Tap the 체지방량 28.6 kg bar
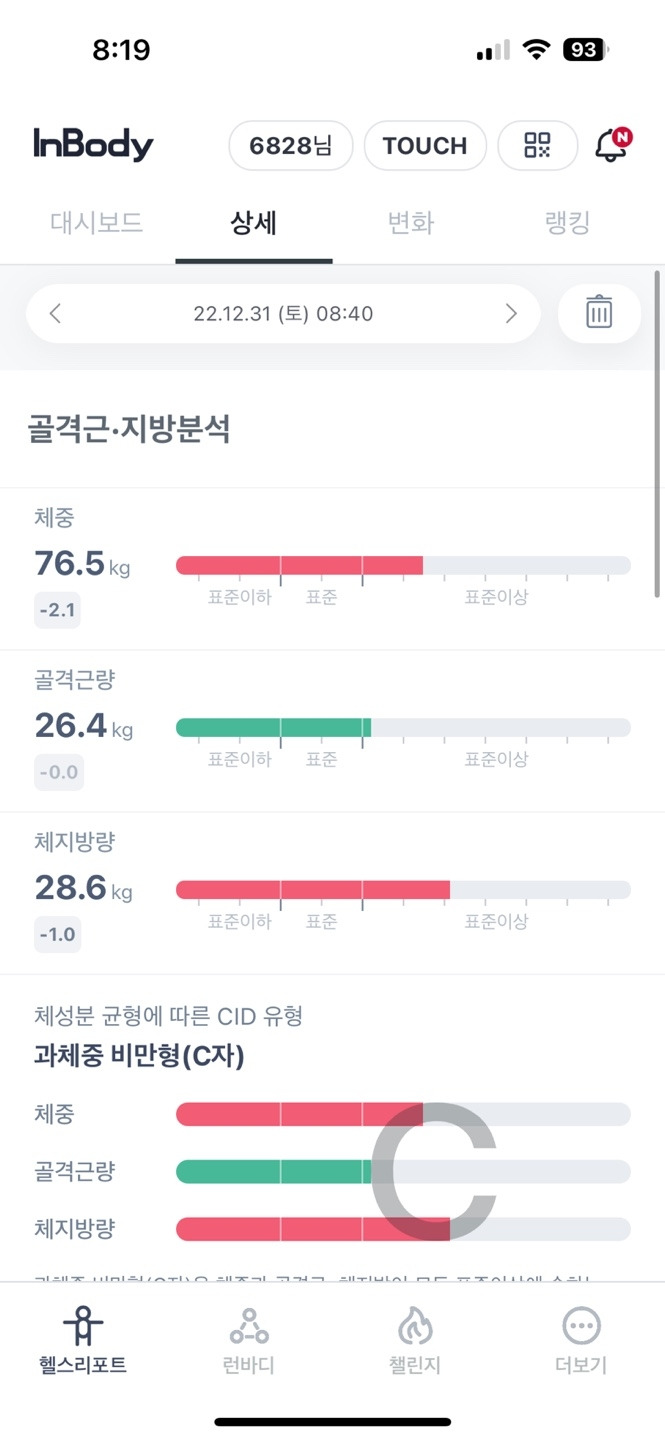 [402, 889]
